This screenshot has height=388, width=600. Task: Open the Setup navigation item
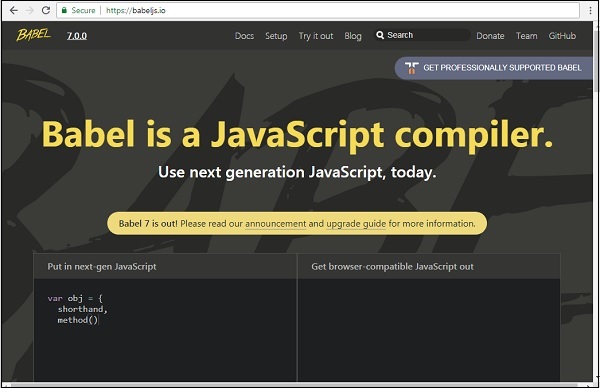pos(276,36)
